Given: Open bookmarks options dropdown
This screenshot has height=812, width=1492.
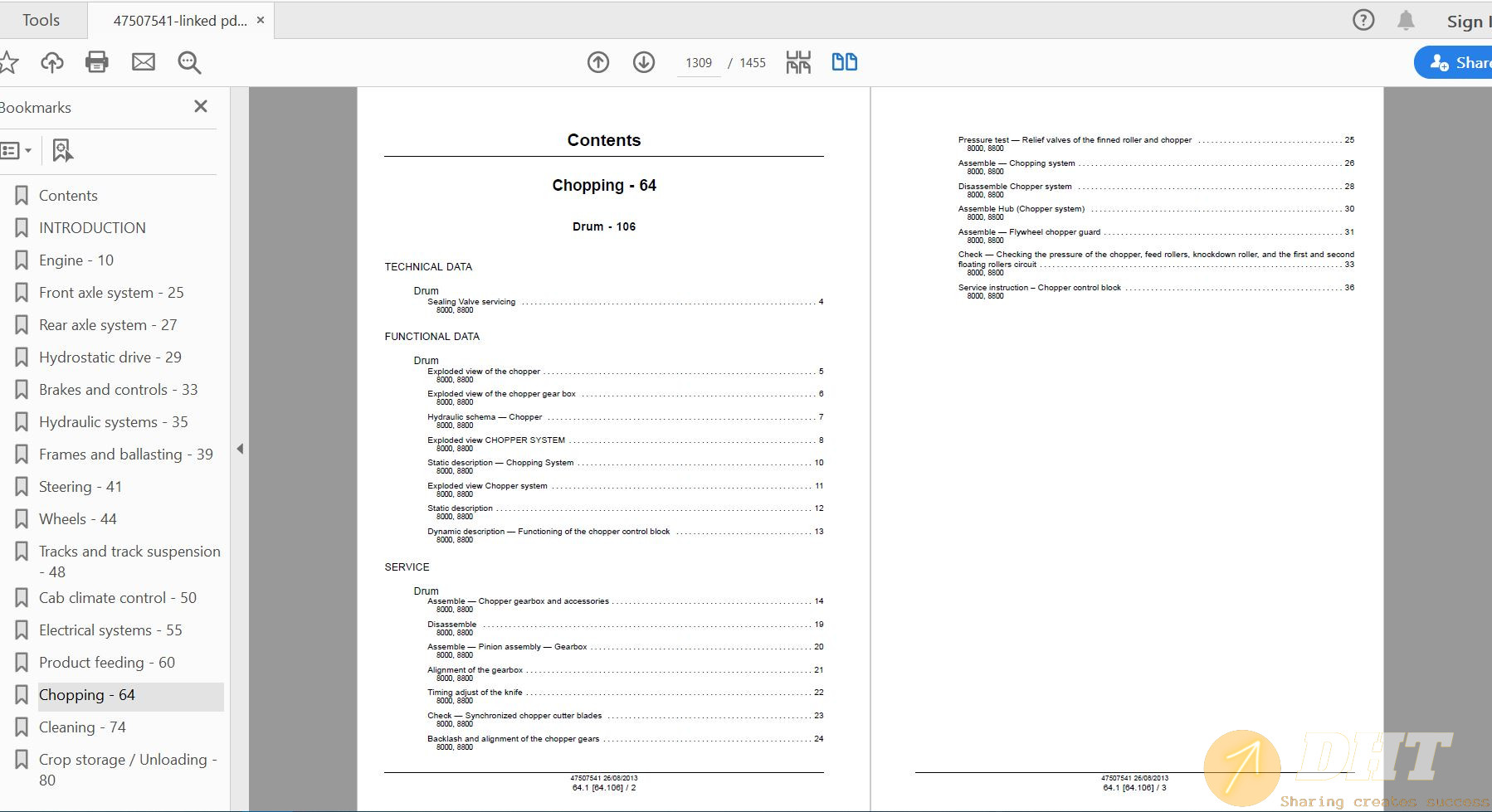Looking at the screenshot, I should (x=17, y=150).
